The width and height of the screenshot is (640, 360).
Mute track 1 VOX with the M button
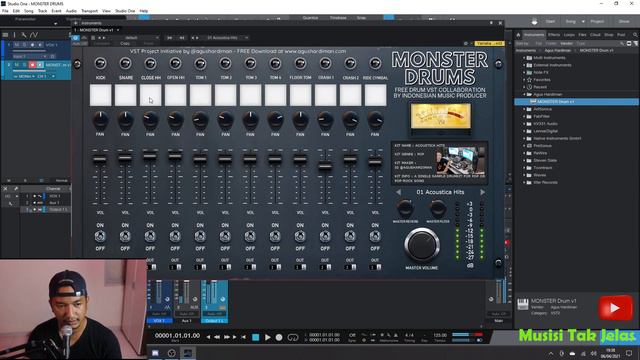[17, 45]
